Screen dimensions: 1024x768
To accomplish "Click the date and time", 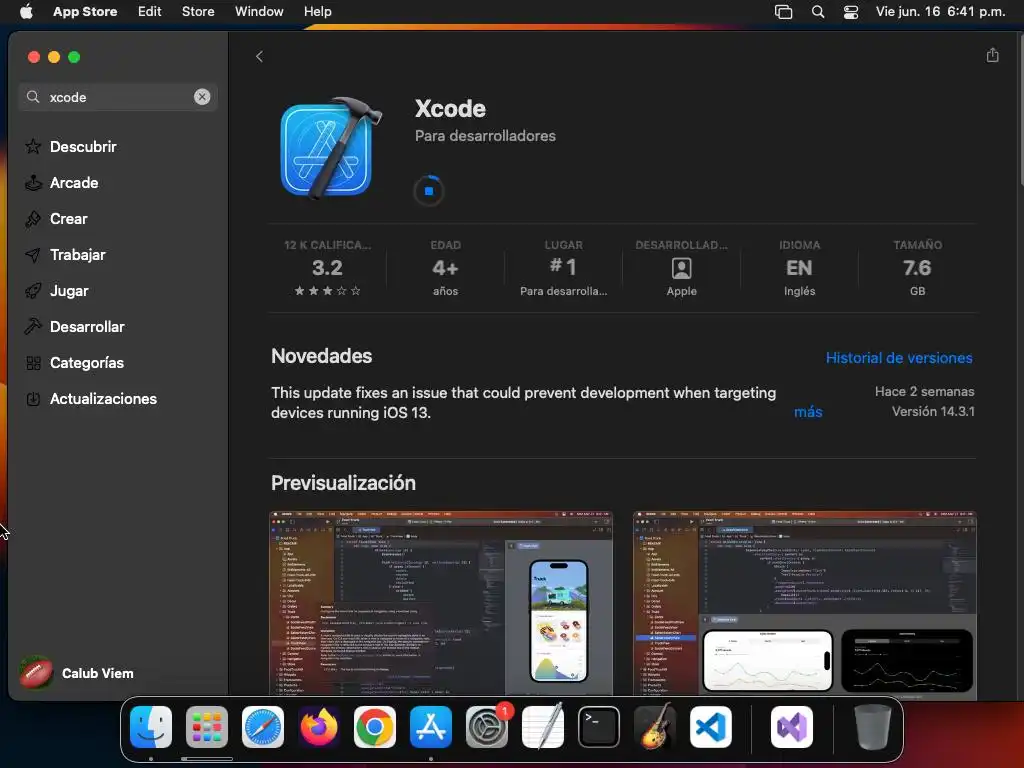I will pos(940,11).
